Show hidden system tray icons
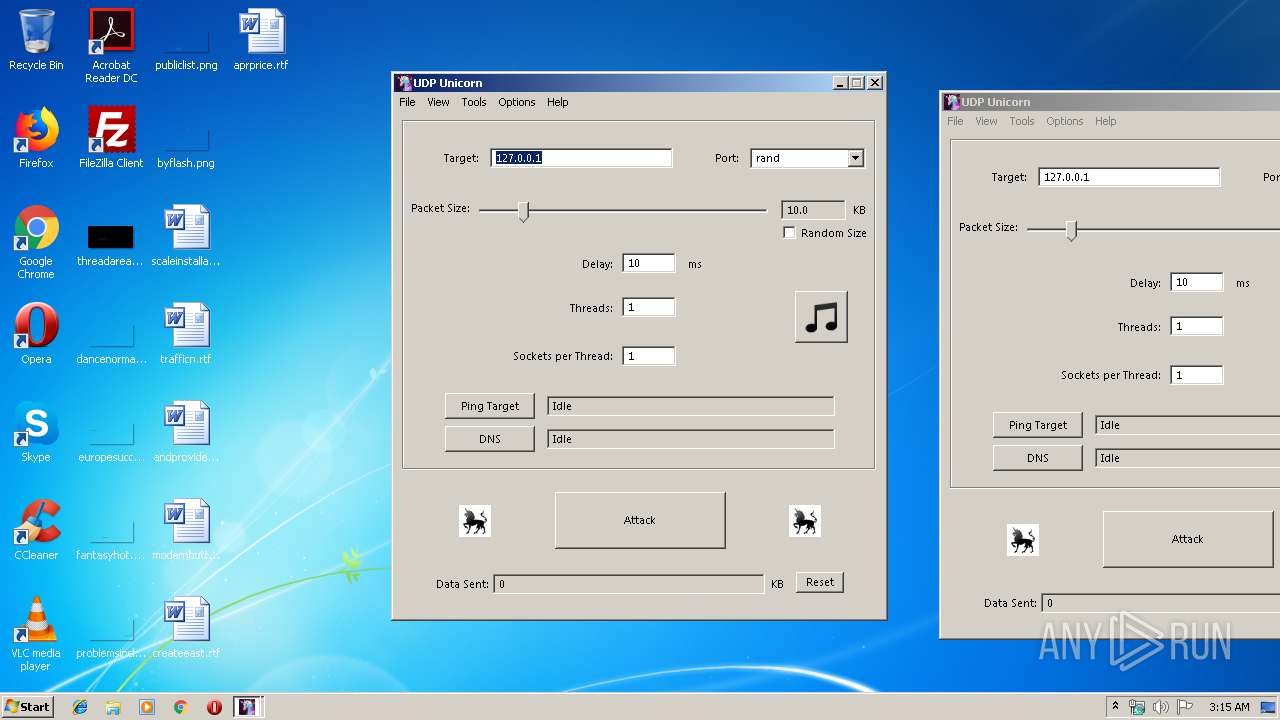 click(x=1116, y=707)
